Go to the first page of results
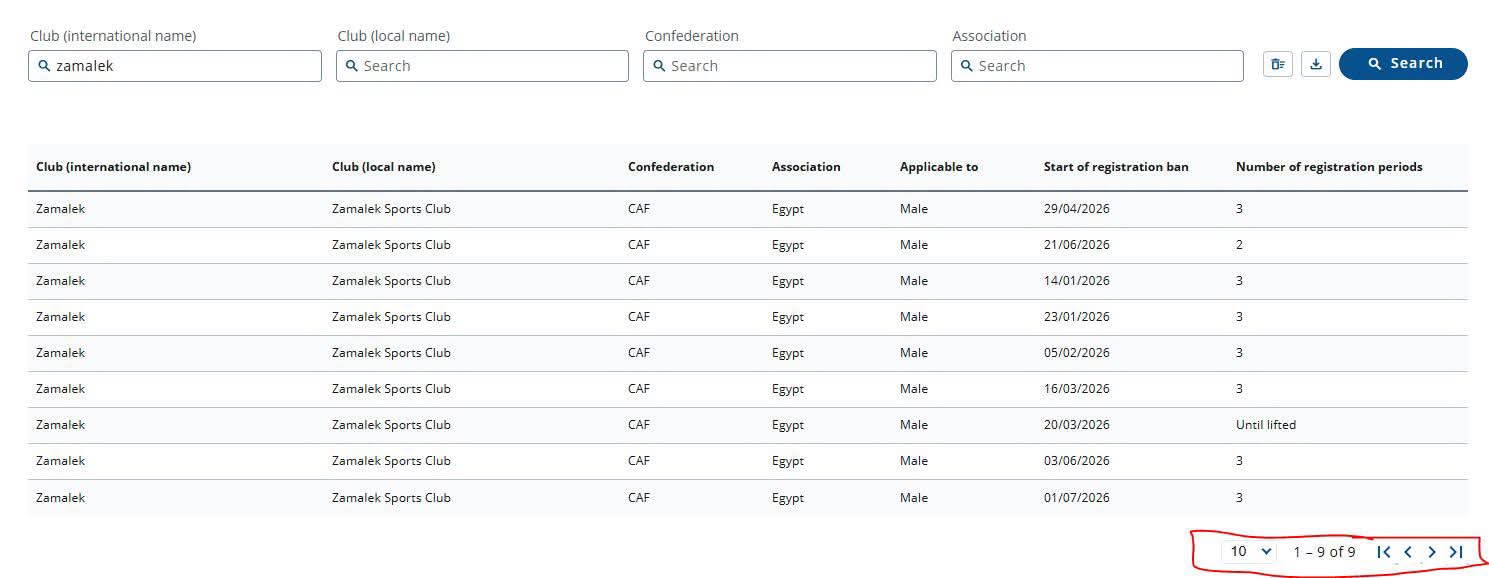This screenshot has width=1489, height=578. tap(1384, 552)
